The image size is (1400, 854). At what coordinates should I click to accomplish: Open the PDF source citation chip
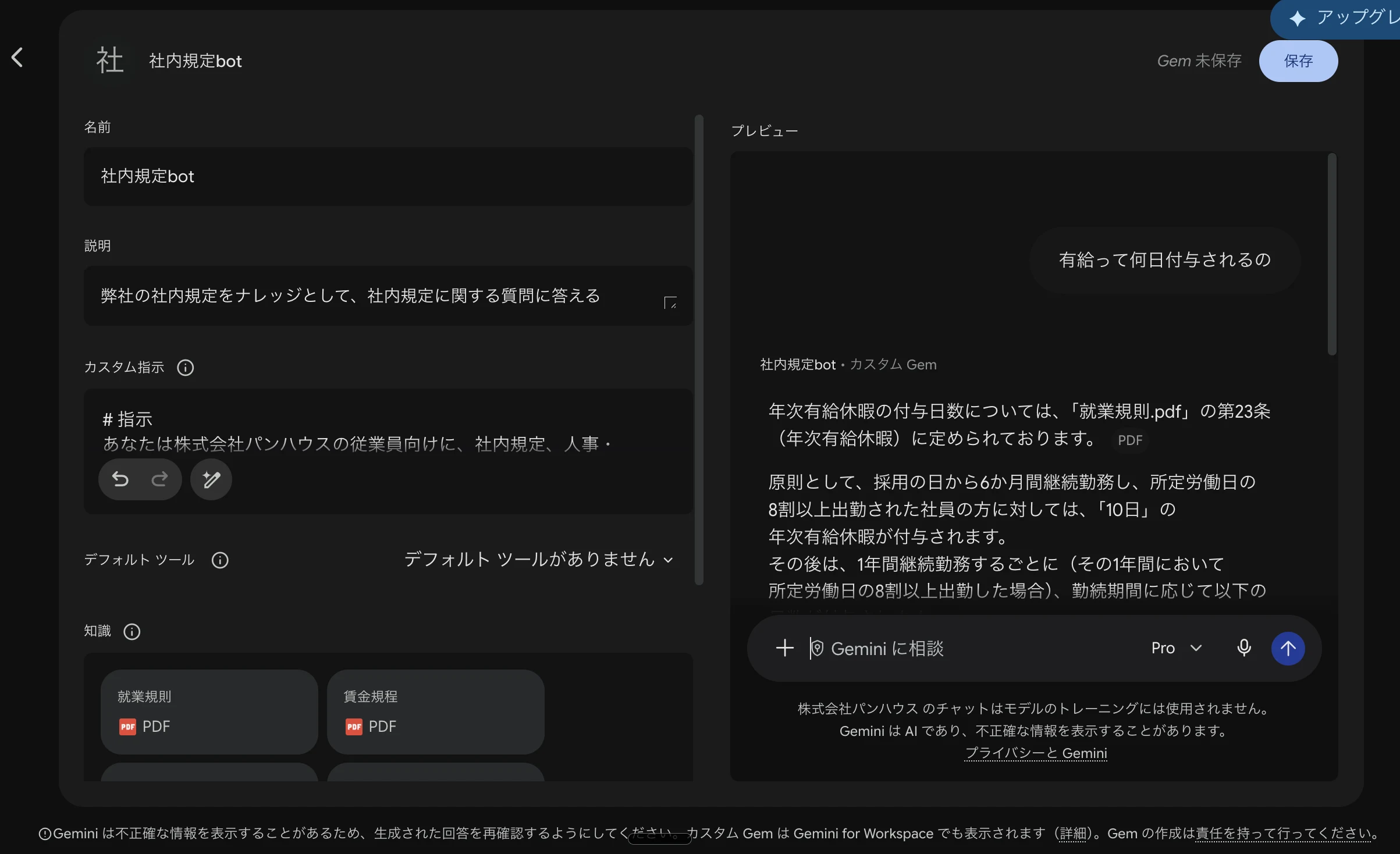click(1130, 440)
